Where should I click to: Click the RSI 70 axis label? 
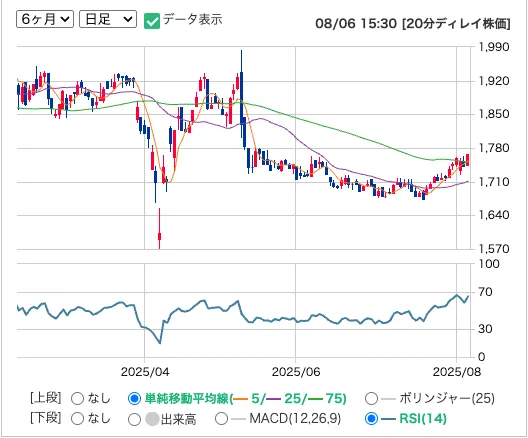[486, 292]
